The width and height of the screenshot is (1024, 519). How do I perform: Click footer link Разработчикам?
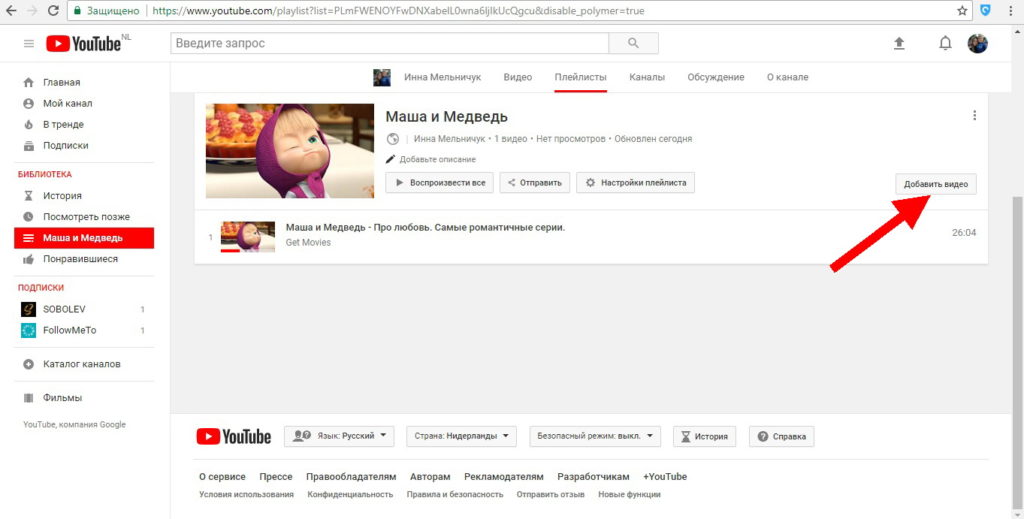[x=594, y=477]
